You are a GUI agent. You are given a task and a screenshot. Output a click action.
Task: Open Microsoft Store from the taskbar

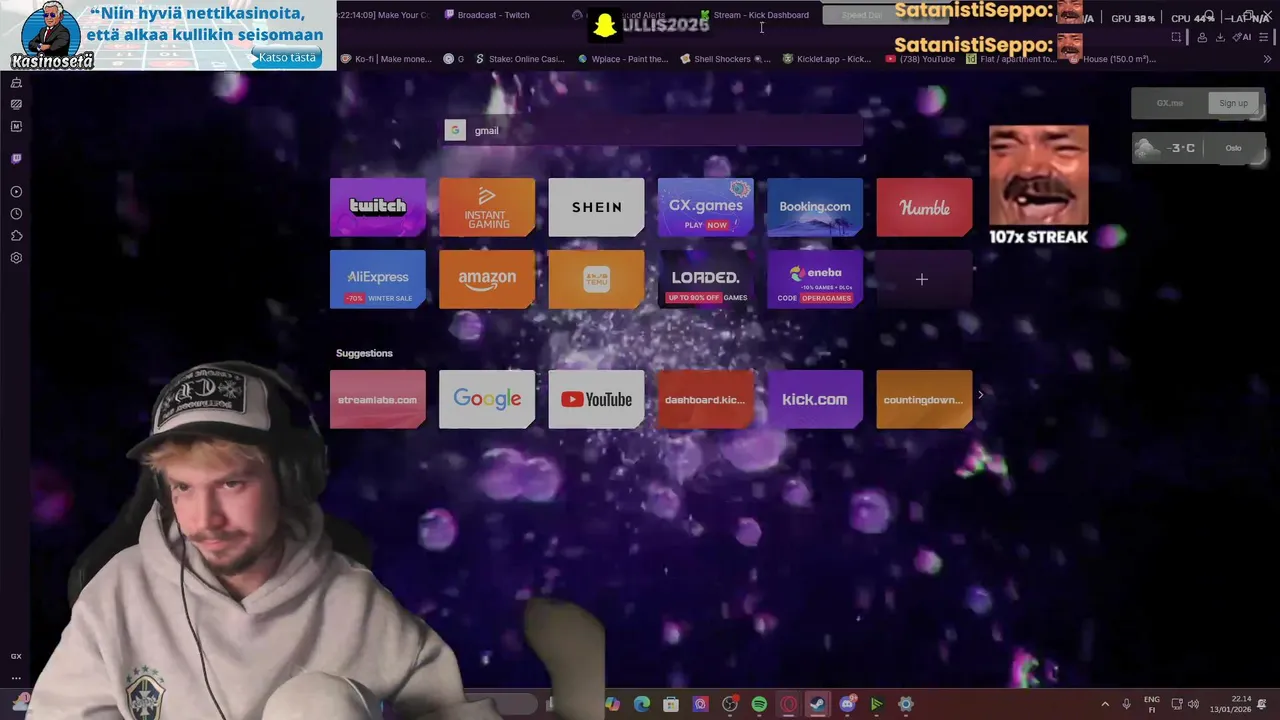671,704
